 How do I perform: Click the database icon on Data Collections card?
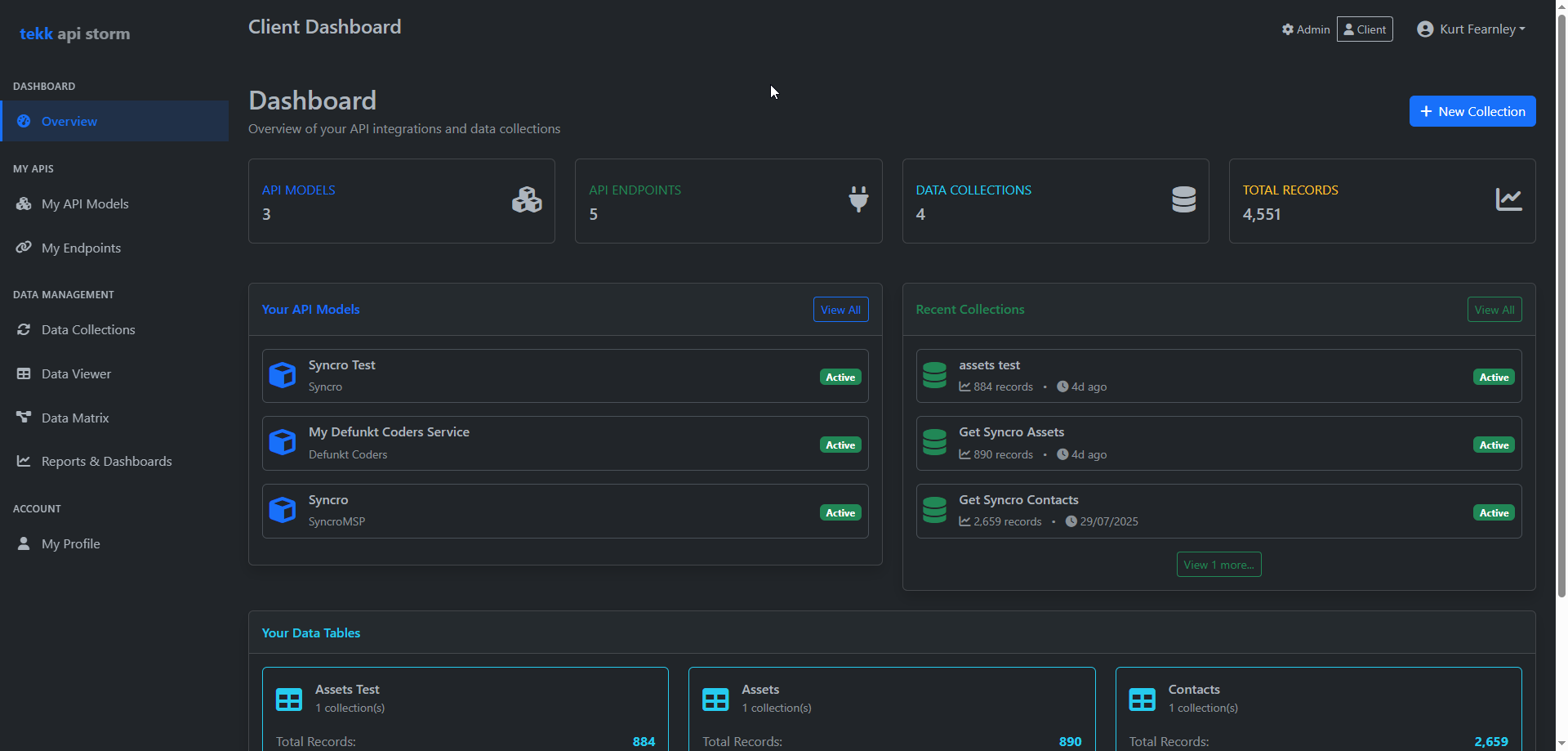click(x=1184, y=199)
